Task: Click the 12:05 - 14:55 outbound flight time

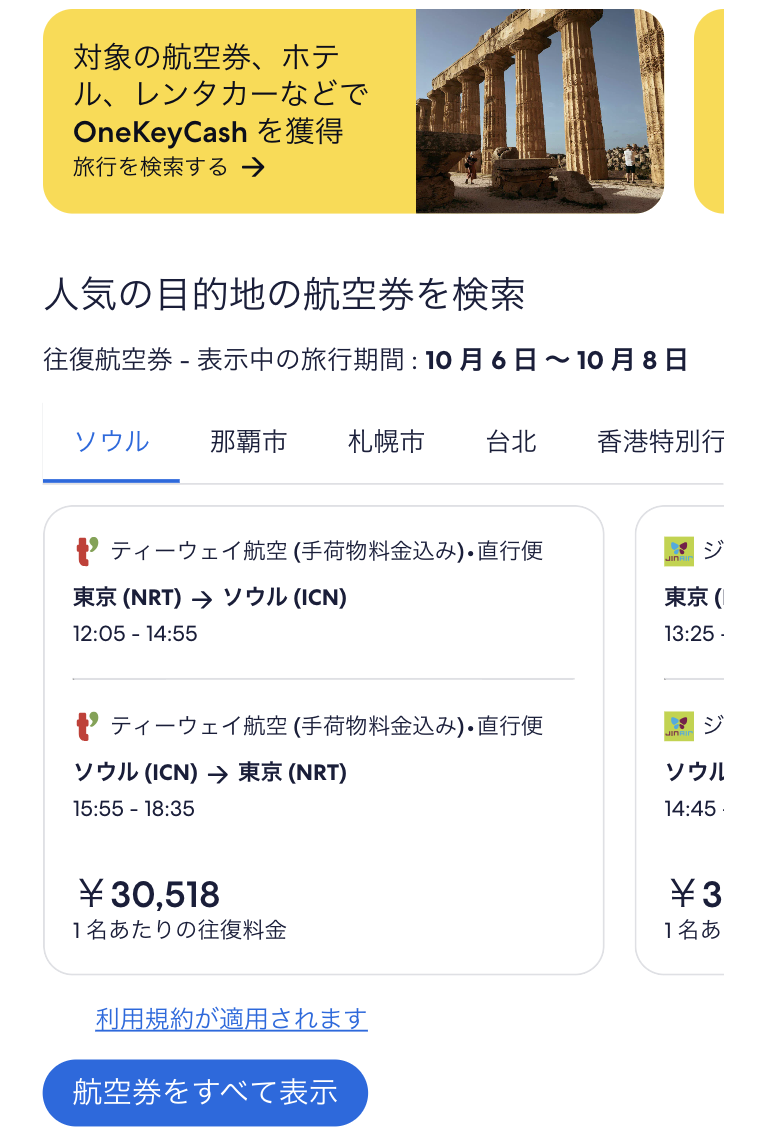Action: click(x=135, y=634)
